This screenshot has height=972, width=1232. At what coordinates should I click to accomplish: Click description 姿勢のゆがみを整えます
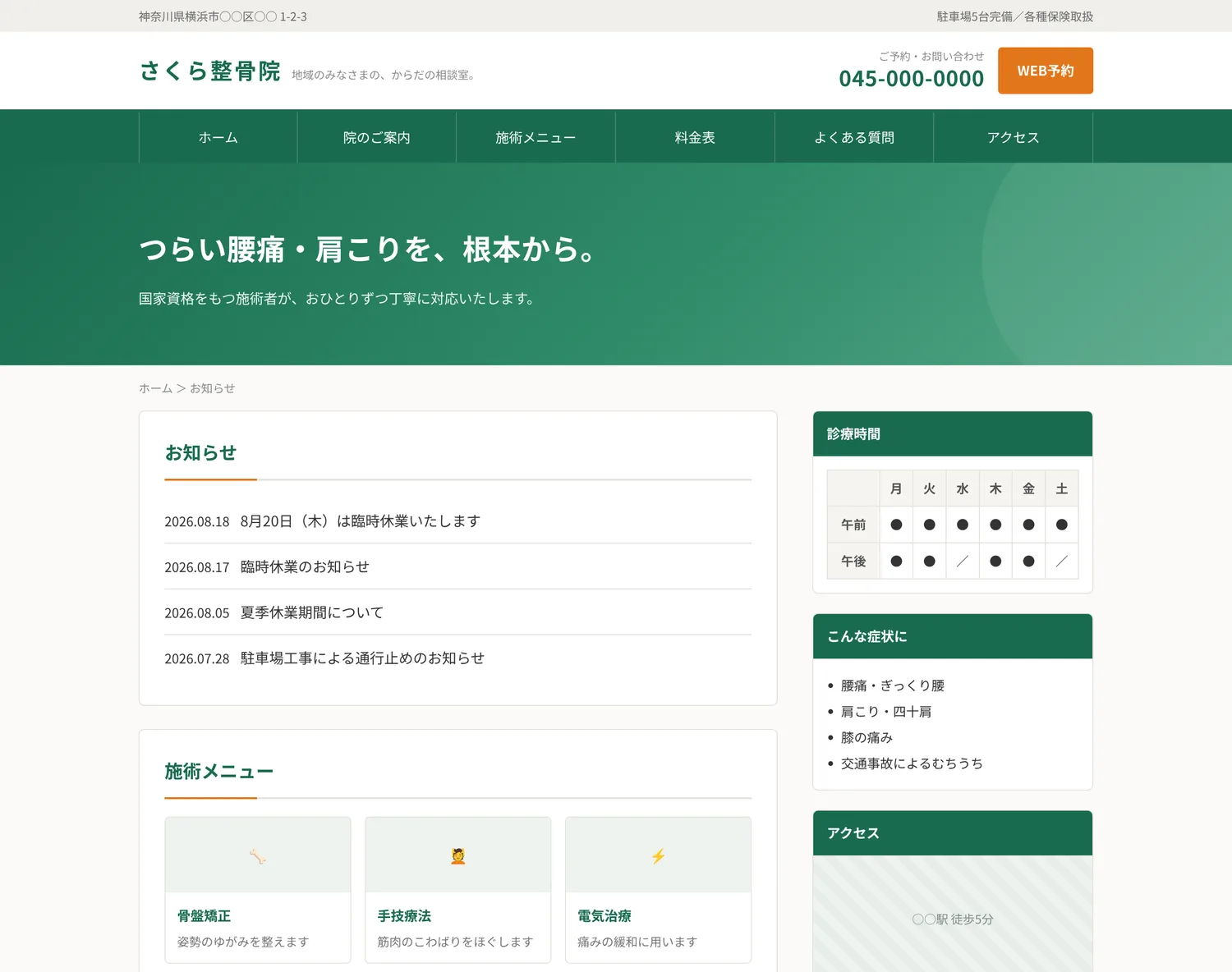tap(243, 942)
